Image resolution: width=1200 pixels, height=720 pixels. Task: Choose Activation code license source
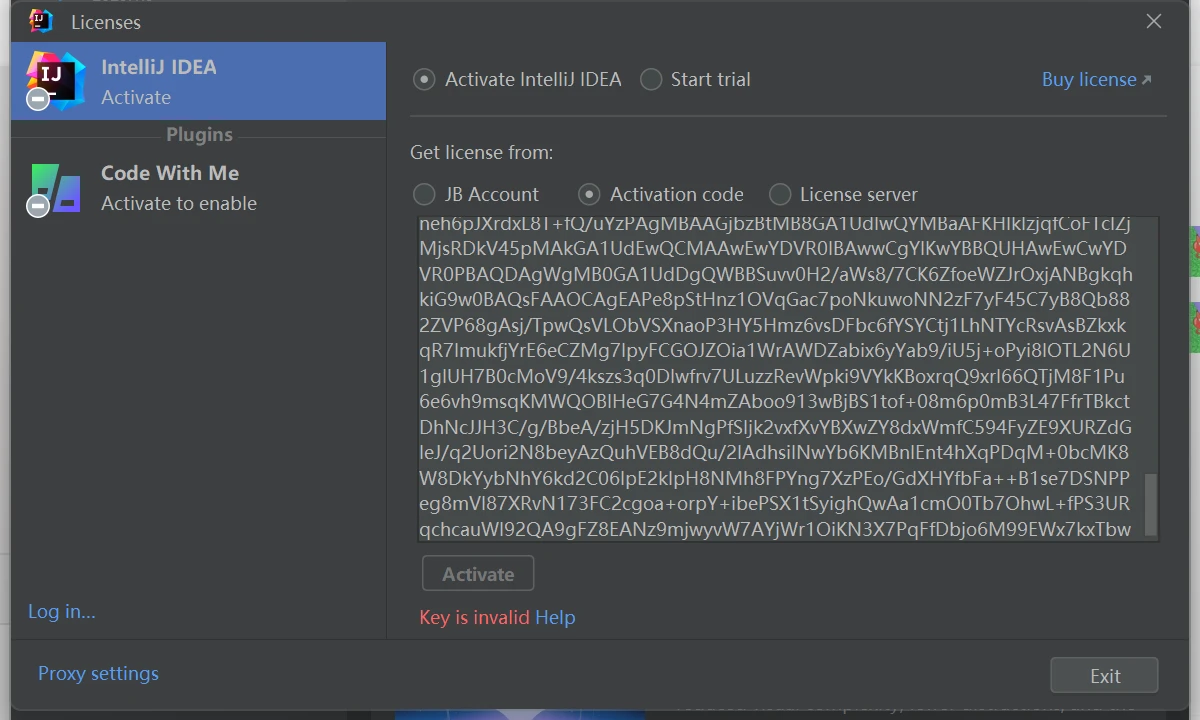click(661, 194)
